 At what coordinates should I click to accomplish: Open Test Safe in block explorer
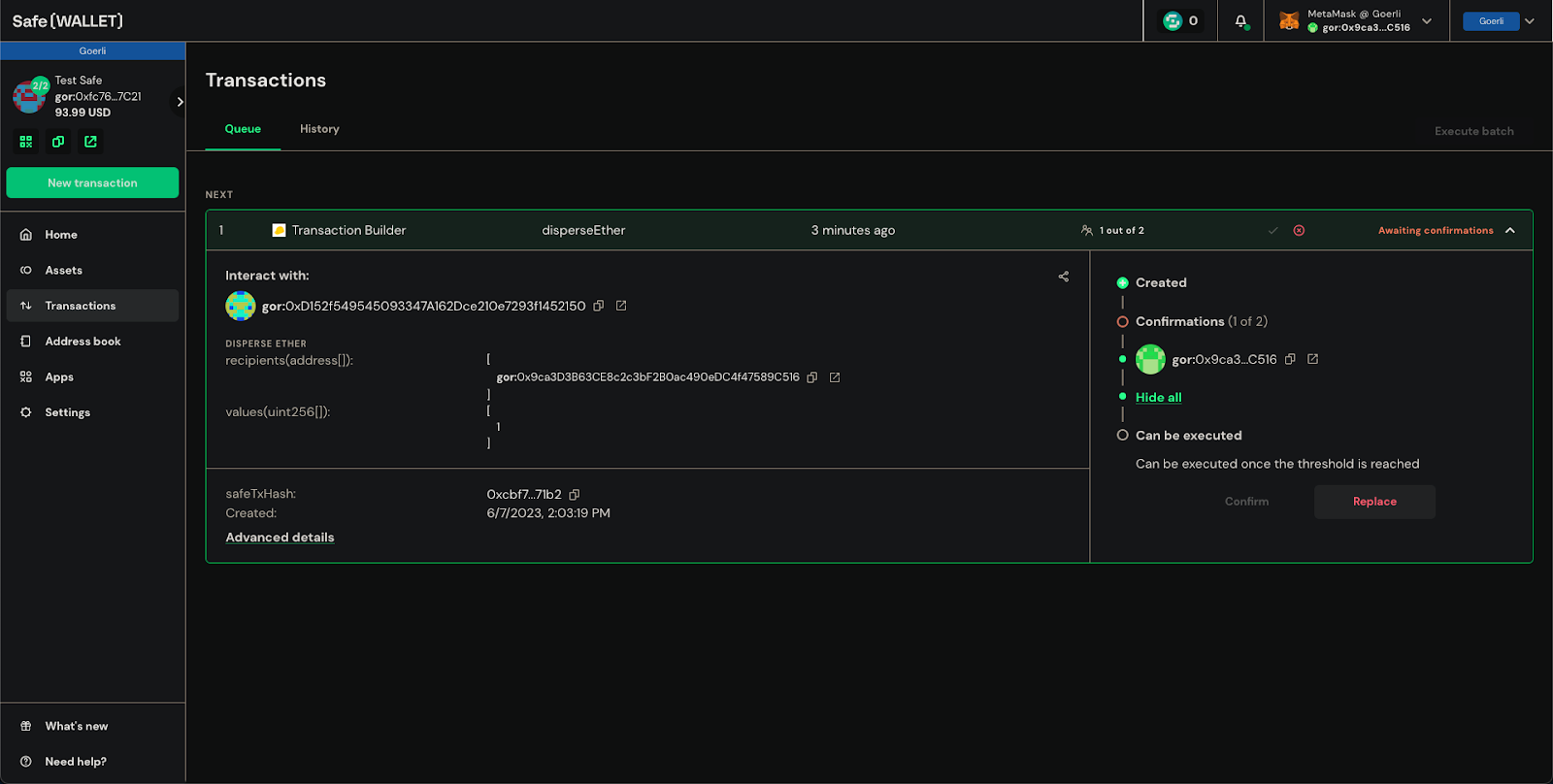(x=90, y=142)
